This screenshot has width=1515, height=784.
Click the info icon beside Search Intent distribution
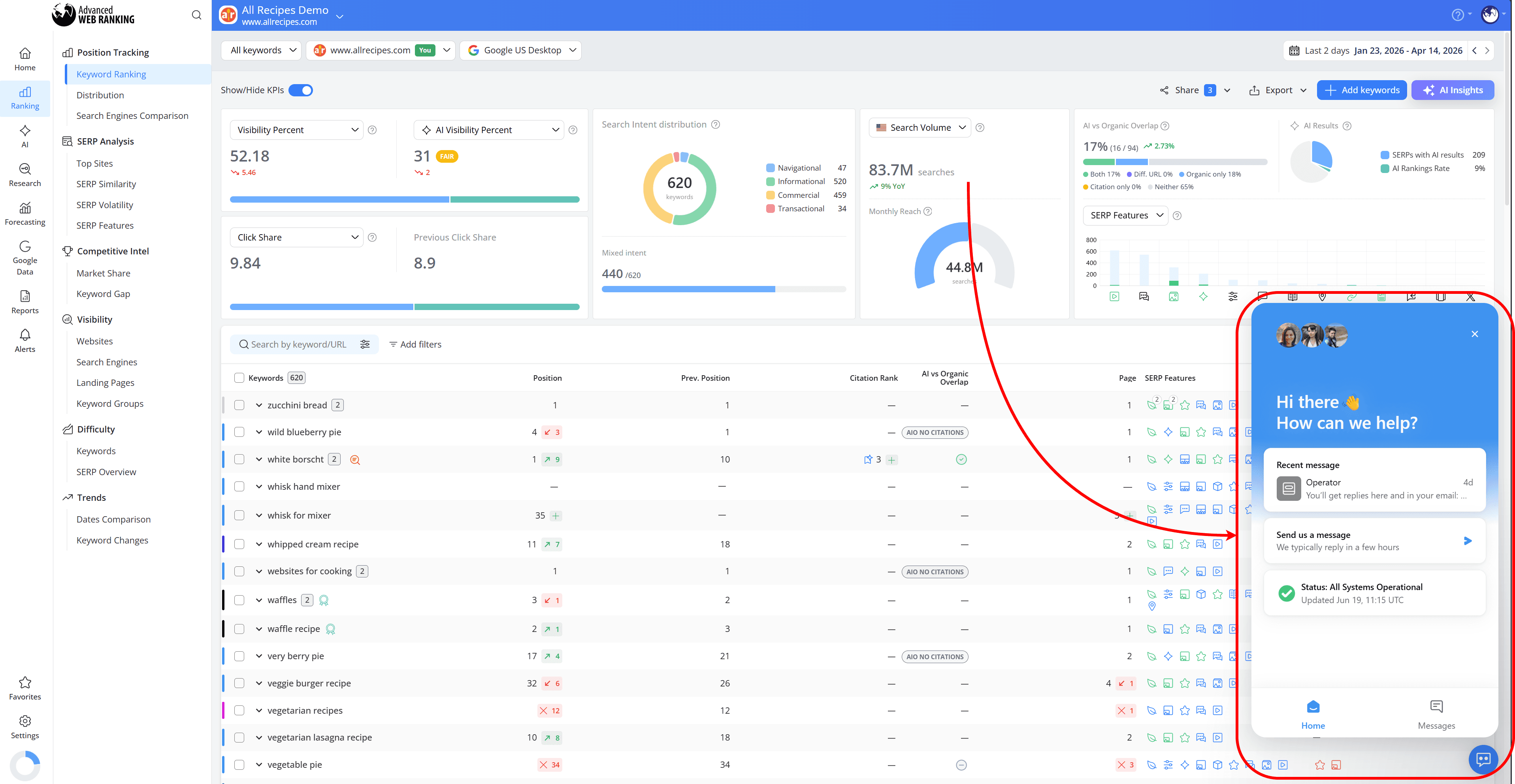coord(716,124)
